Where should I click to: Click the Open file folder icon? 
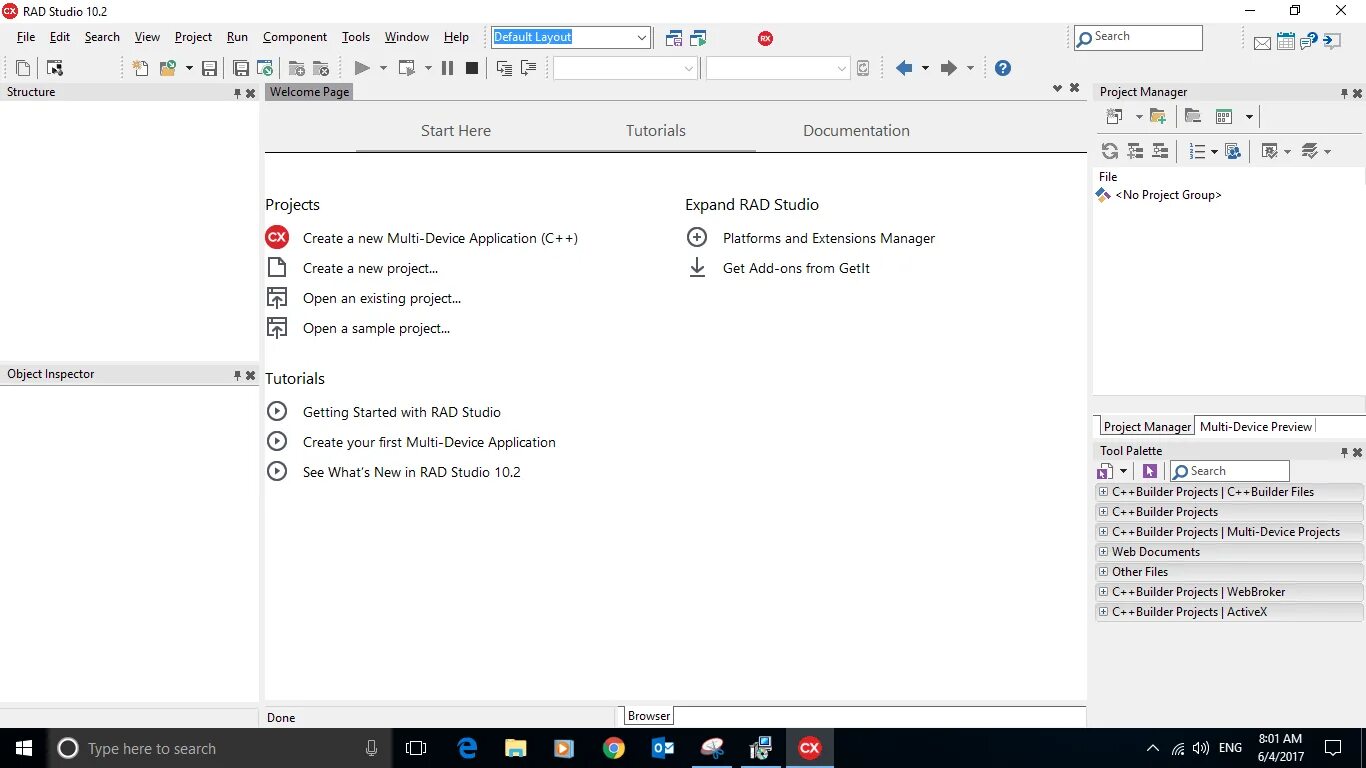[x=169, y=68]
